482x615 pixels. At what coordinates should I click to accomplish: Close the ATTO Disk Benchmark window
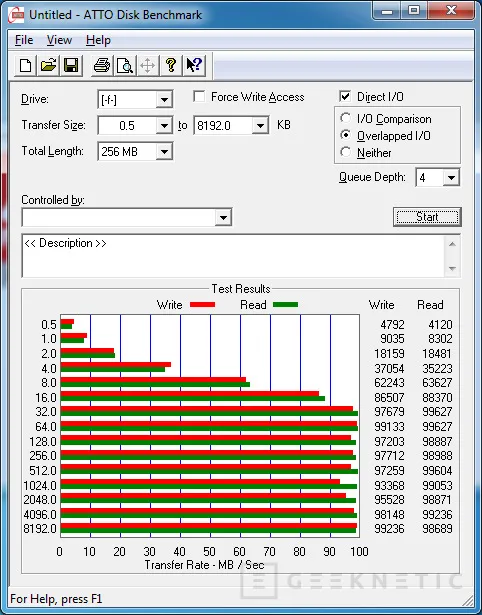click(x=451, y=11)
